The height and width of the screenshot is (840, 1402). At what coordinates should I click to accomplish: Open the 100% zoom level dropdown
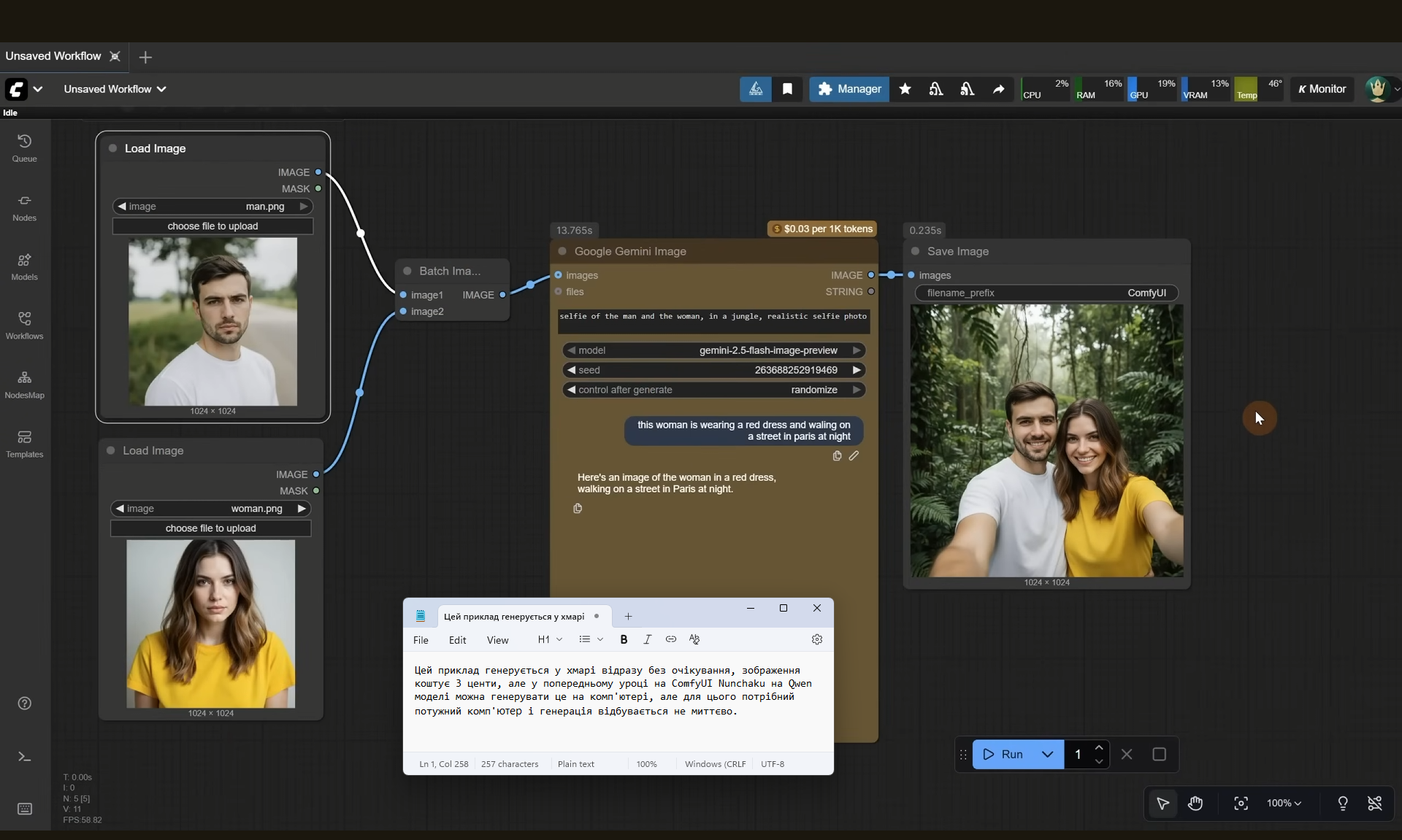point(1284,804)
